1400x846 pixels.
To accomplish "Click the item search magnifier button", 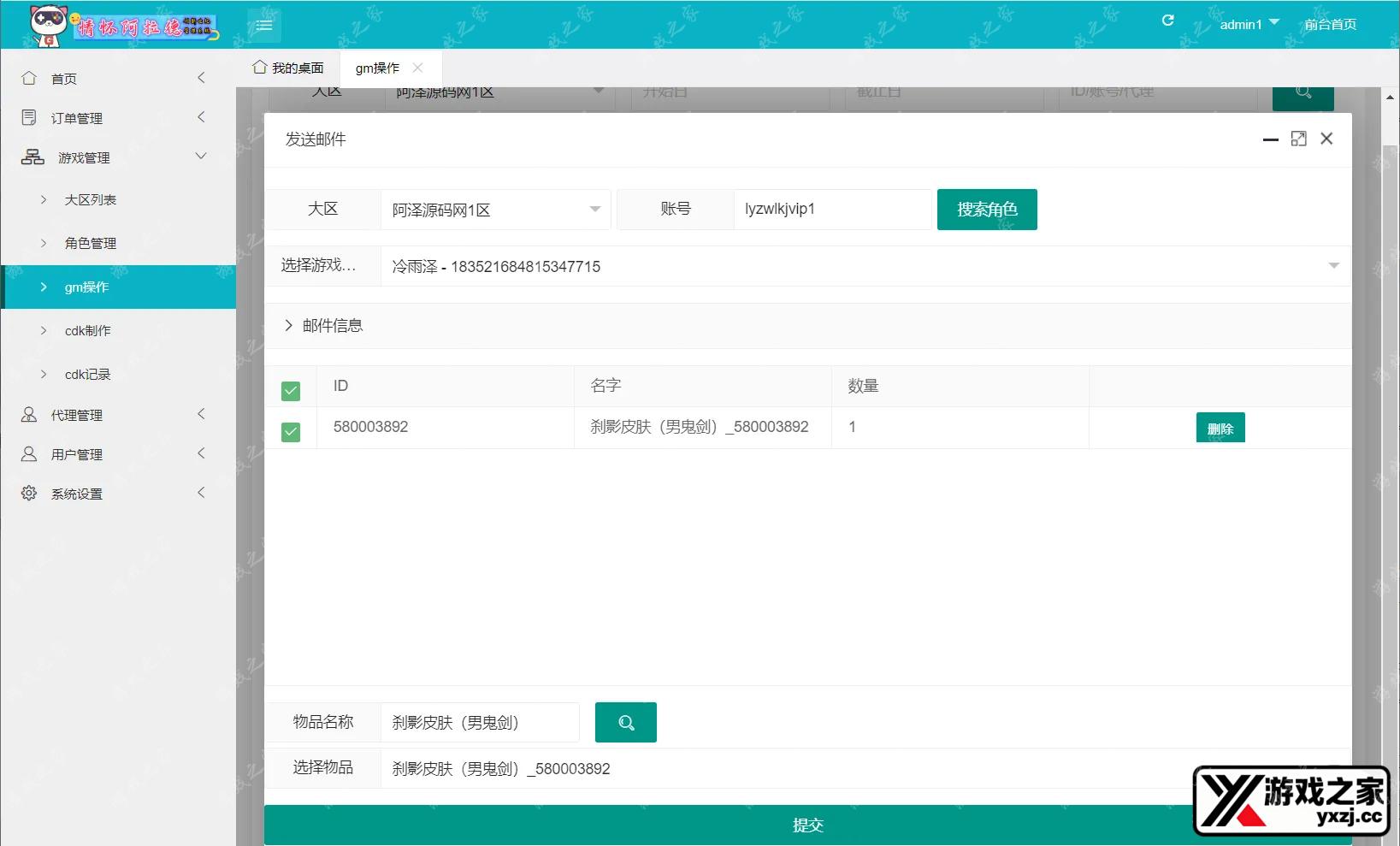I will click(x=626, y=722).
